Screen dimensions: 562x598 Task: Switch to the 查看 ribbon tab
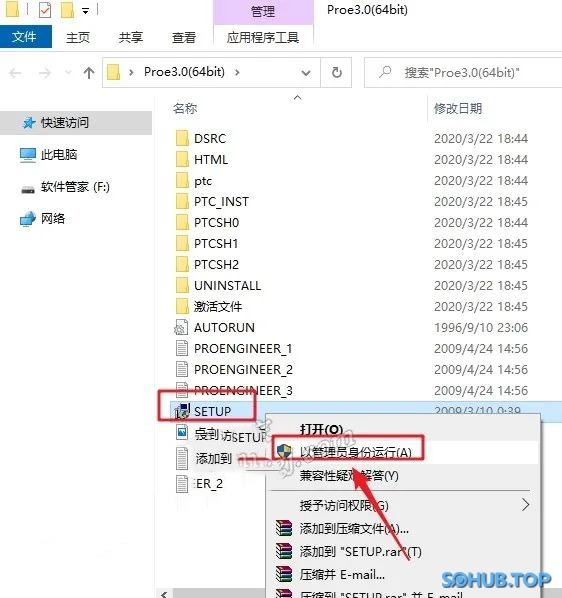(x=184, y=37)
